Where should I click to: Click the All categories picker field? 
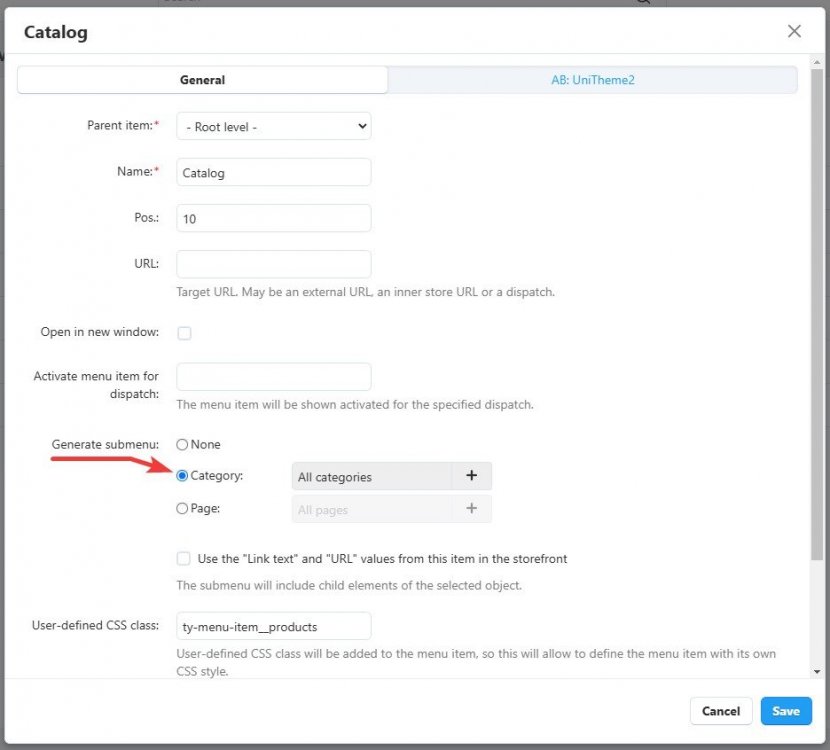(371, 477)
